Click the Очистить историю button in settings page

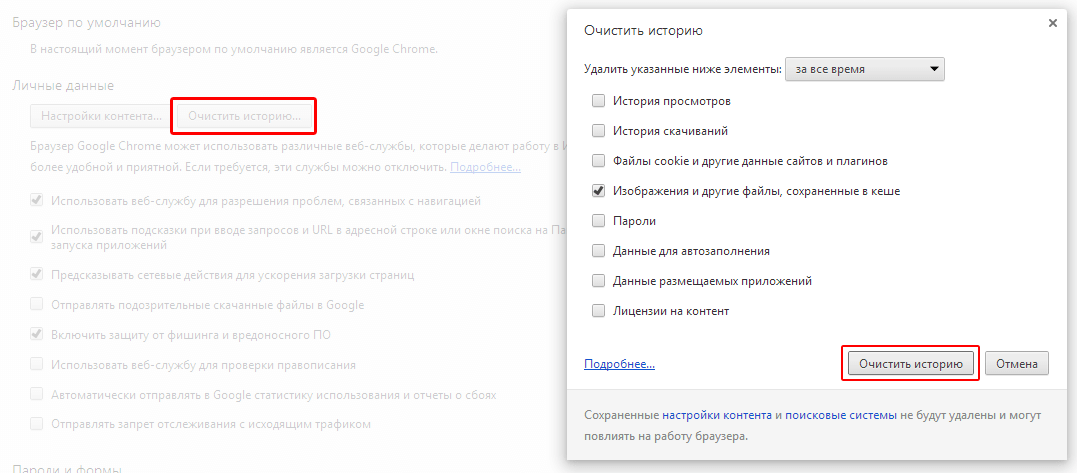coord(244,116)
